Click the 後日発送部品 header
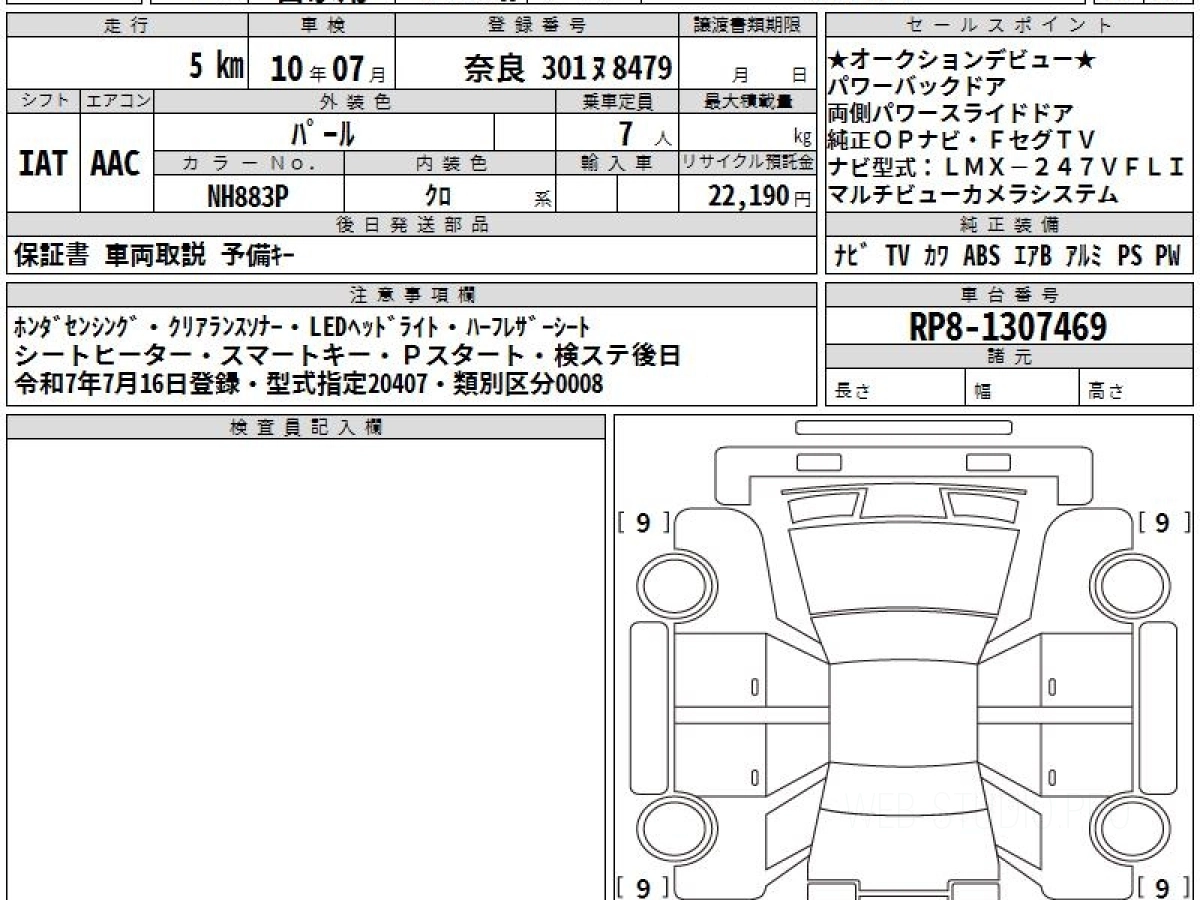The height and width of the screenshot is (900, 1200). [x=412, y=225]
